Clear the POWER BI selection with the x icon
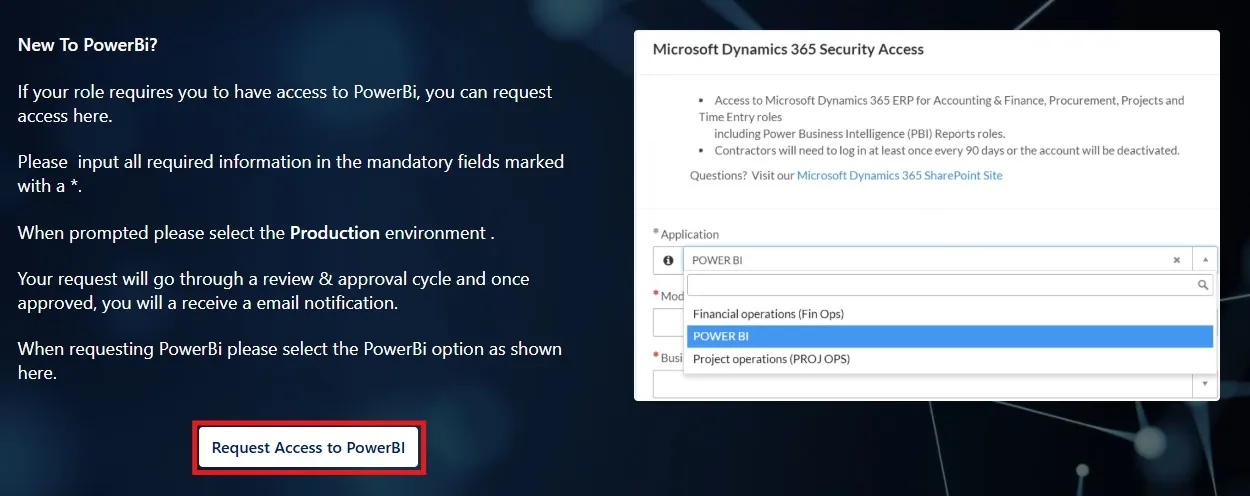This screenshot has height=496, width=1250. [x=1177, y=260]
